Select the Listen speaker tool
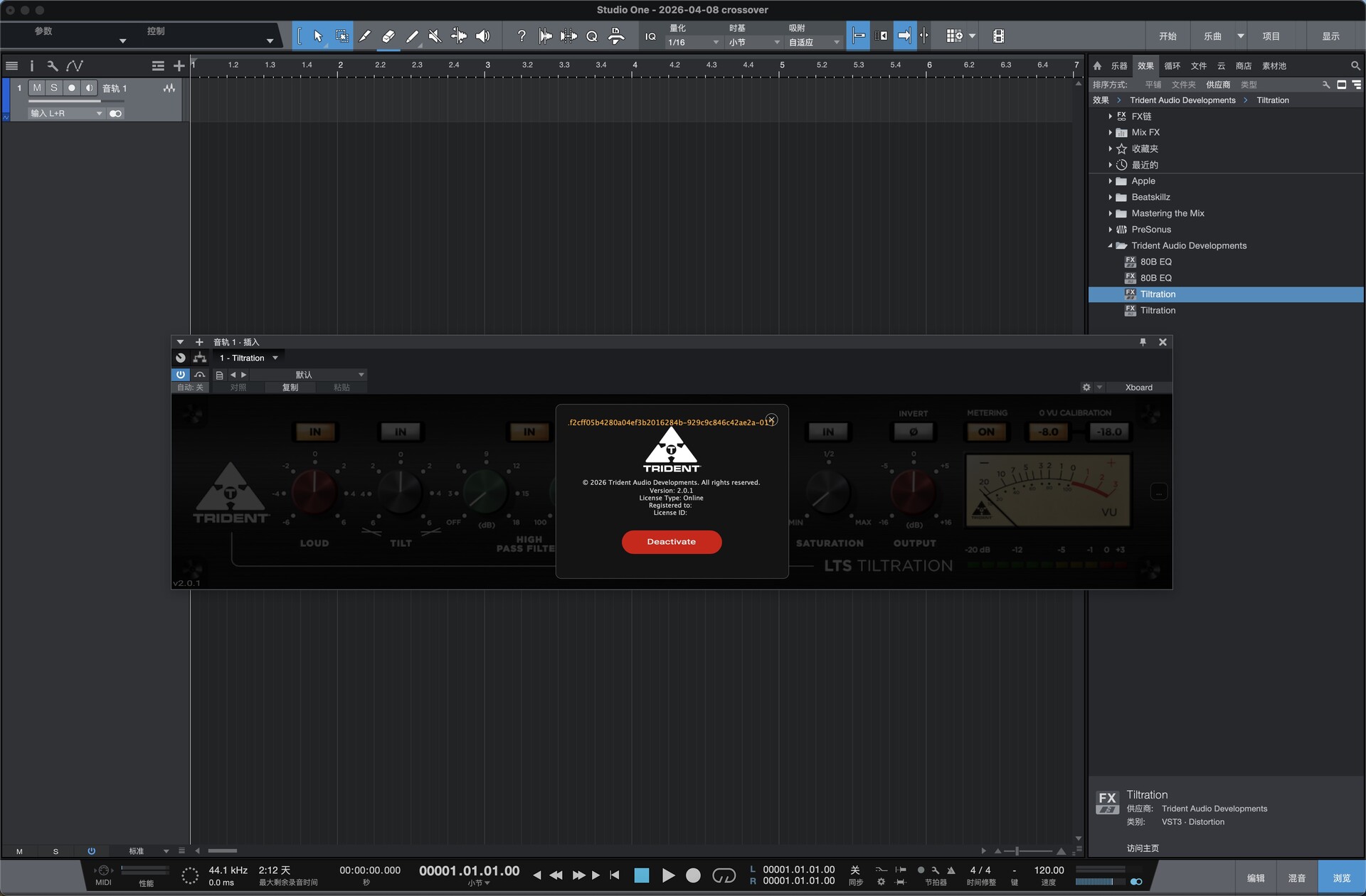The image size is (1366, 896). (483, 36)
